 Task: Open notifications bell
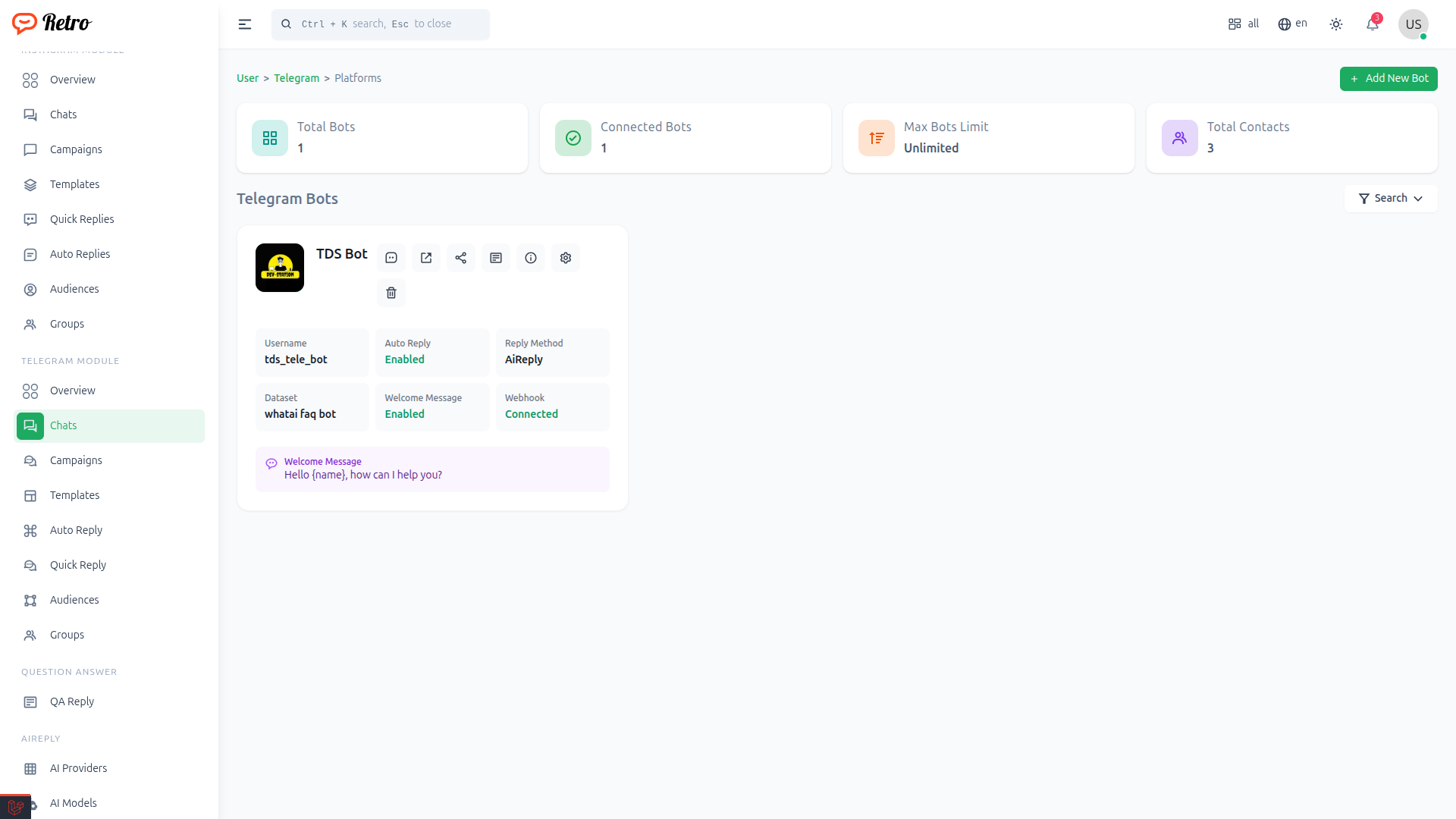tap(1373, 24)
